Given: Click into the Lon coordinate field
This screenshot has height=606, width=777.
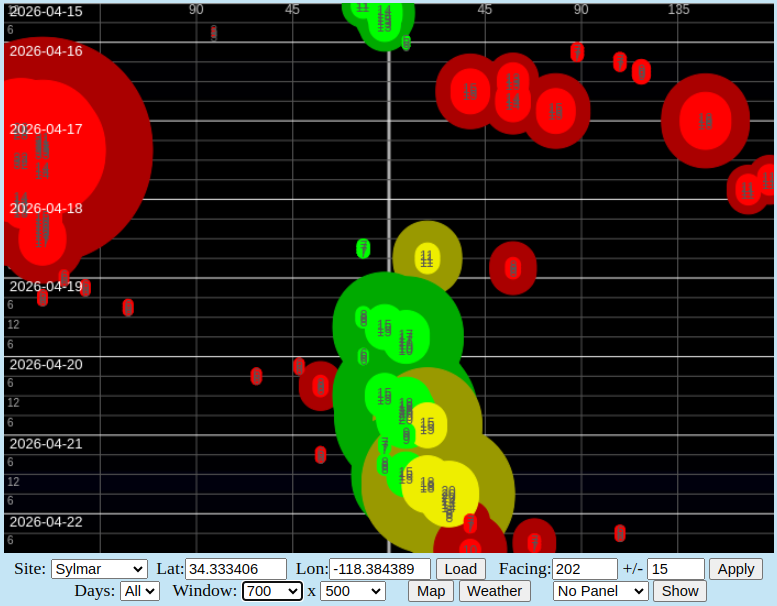Looking at the screenshot, I should (x=380, y=568).
